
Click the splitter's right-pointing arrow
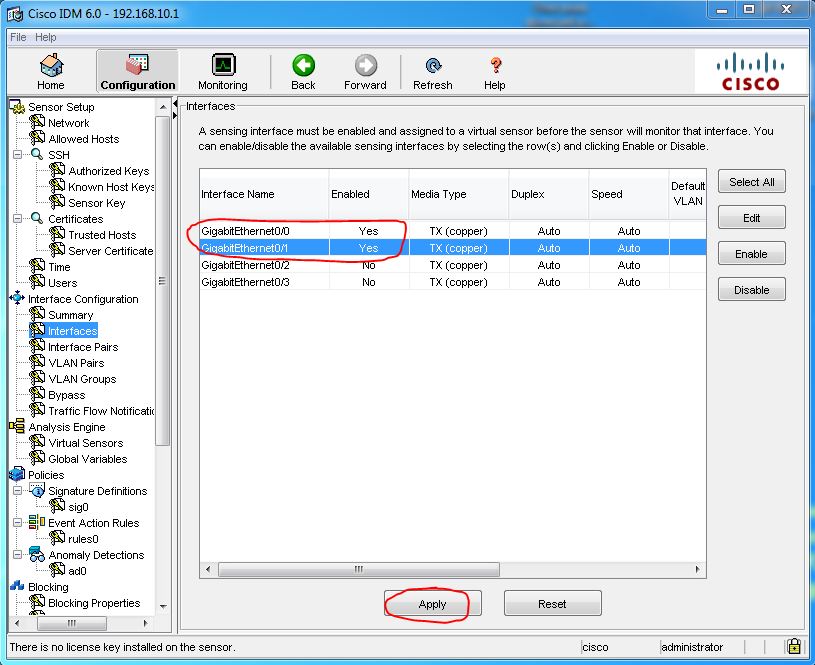tap(175, 115)
